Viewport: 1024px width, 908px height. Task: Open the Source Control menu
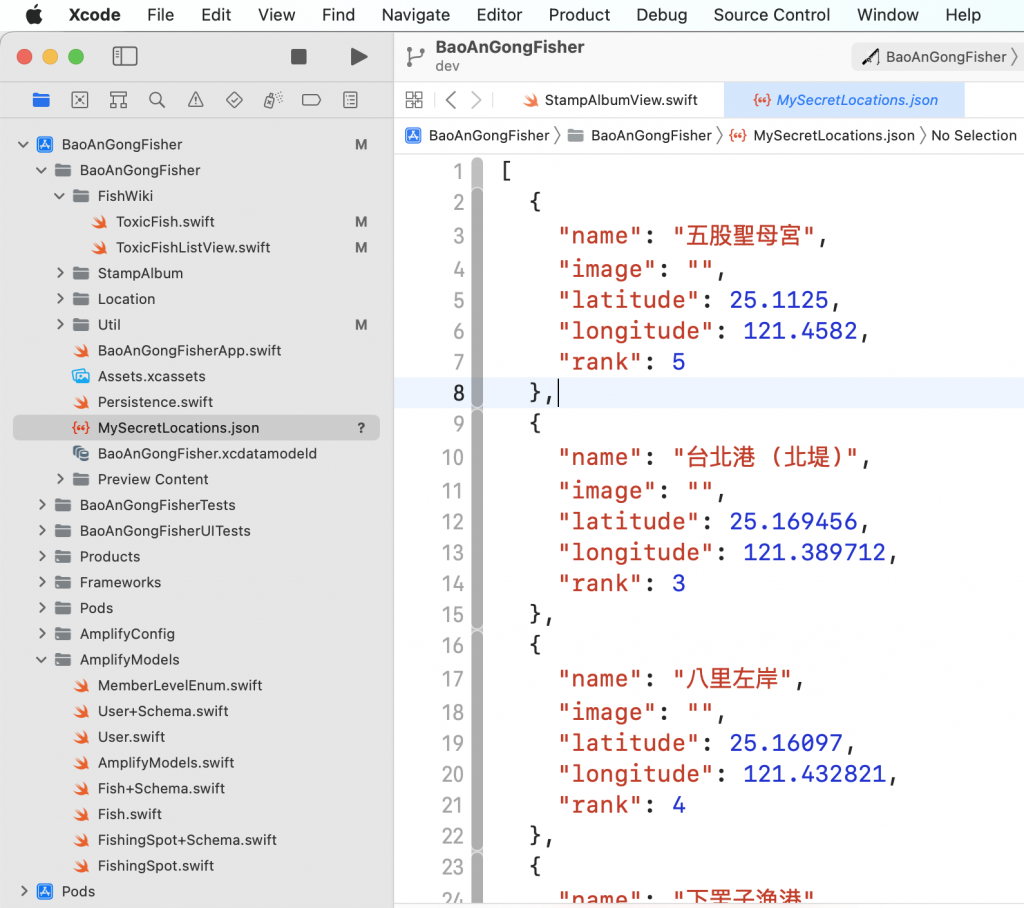(771, 14)
